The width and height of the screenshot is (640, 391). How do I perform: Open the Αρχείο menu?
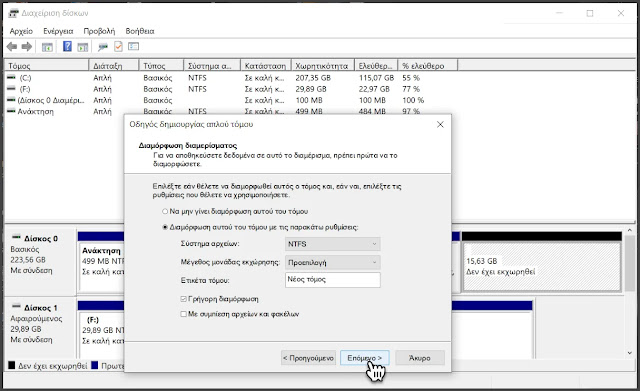[21, 31]
